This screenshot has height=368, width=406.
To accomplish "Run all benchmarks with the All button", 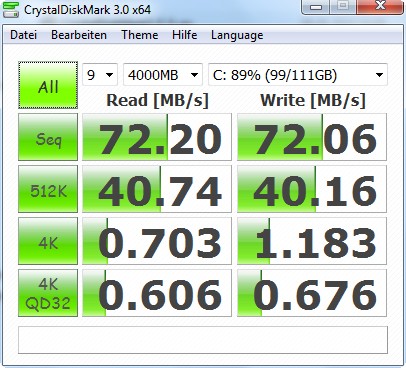I will [48, 85].
